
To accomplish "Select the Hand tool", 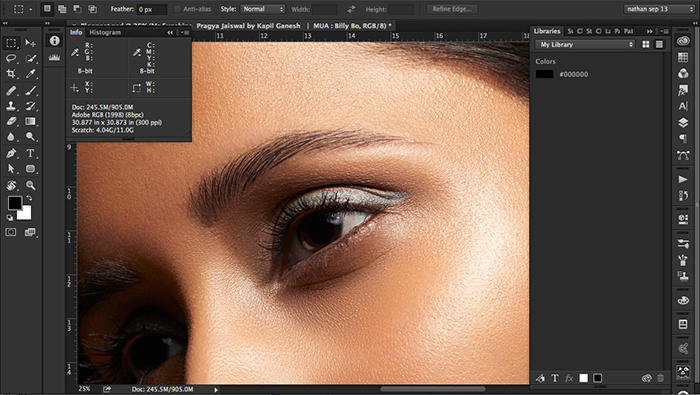I will point(11,185).
